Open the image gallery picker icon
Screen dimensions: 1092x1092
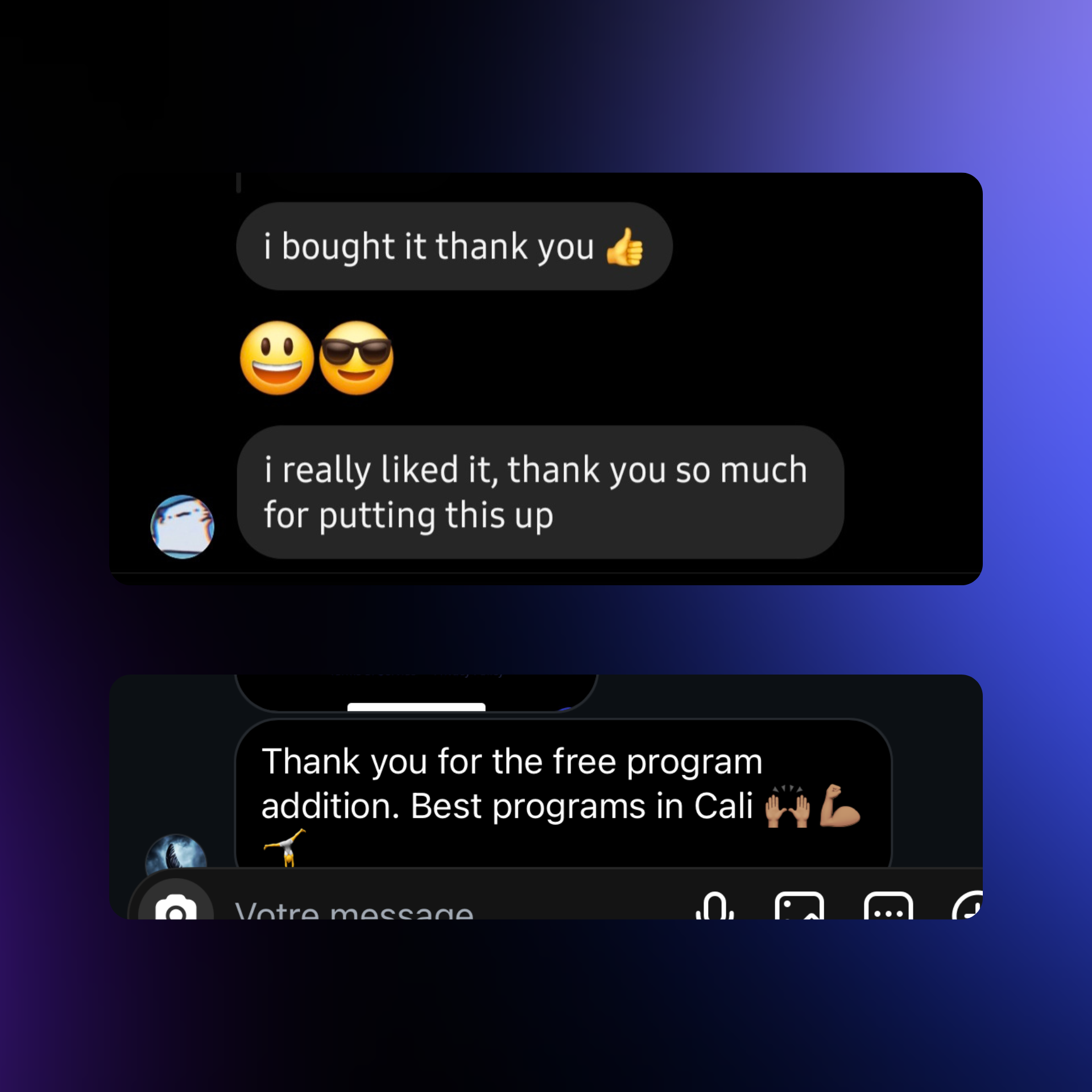point(799,905)
